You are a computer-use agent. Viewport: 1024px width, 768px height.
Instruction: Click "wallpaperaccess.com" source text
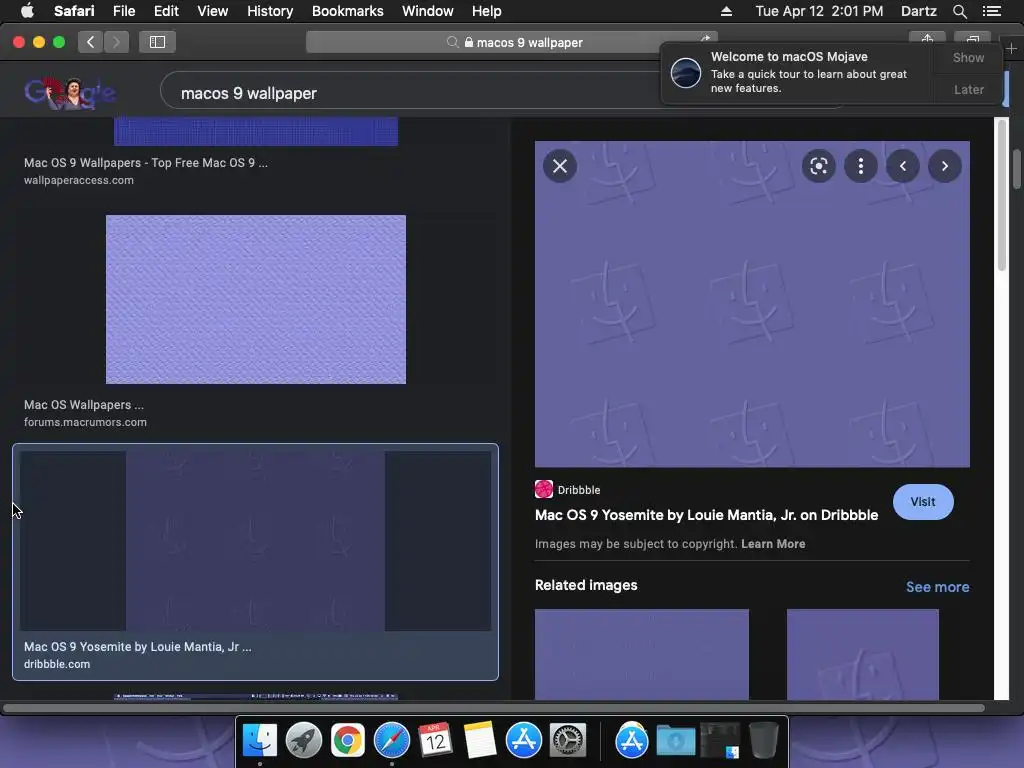pos(78,180)
